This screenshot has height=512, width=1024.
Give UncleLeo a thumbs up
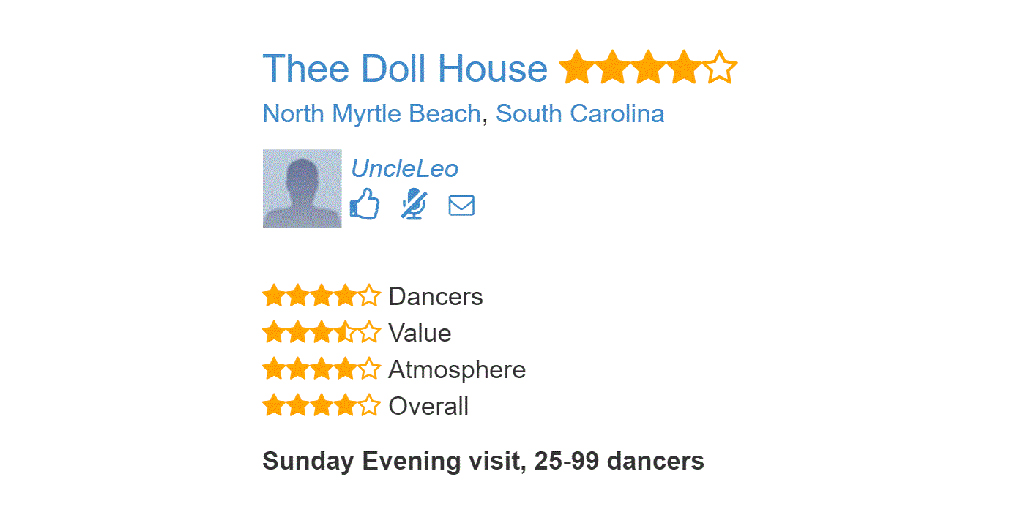(364, 204)
